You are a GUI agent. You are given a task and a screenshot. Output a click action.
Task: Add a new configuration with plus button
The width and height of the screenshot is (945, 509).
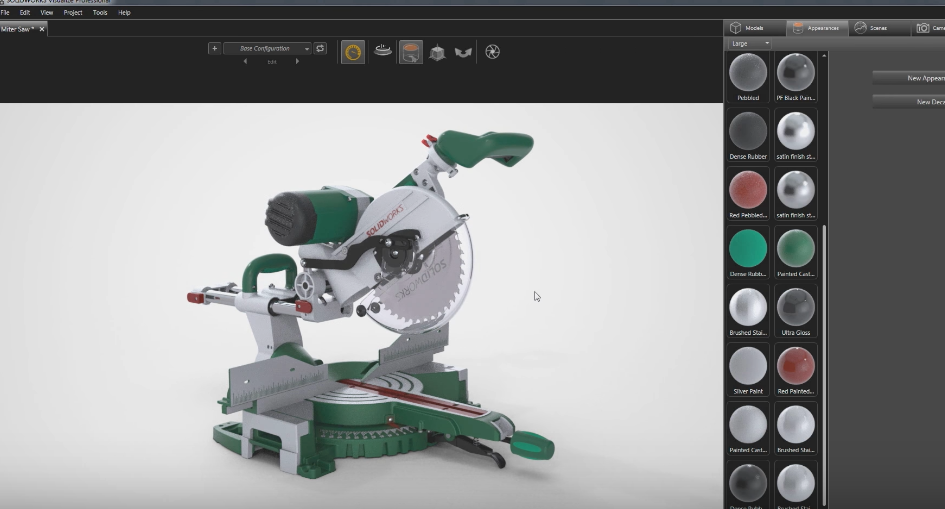[214, 48]
